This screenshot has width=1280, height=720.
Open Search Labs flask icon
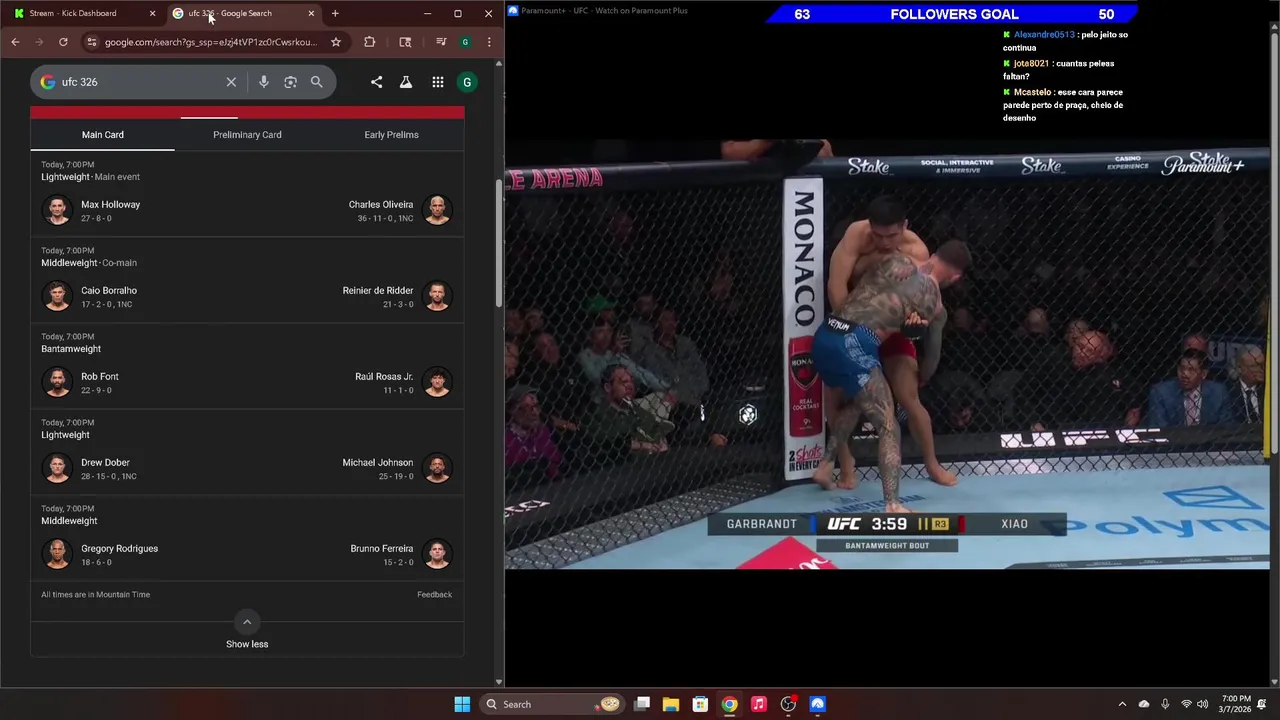tap(406, 82)
